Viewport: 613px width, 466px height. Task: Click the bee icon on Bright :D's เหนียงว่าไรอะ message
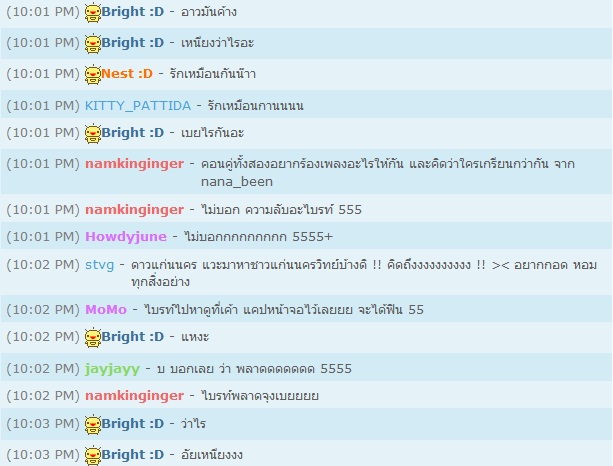(x=93, y=43)
